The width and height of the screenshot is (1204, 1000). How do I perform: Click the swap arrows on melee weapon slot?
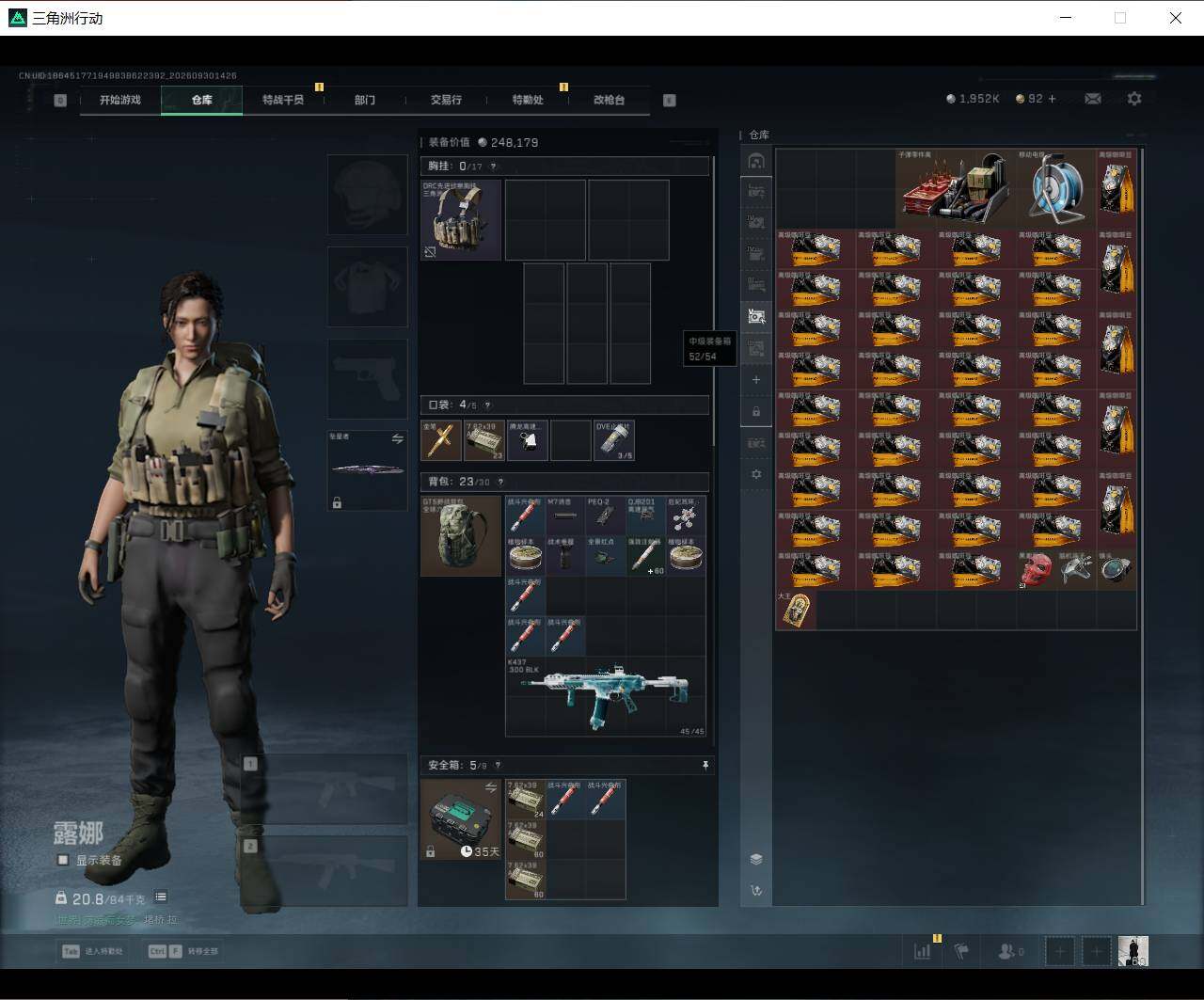pos(397,439)
